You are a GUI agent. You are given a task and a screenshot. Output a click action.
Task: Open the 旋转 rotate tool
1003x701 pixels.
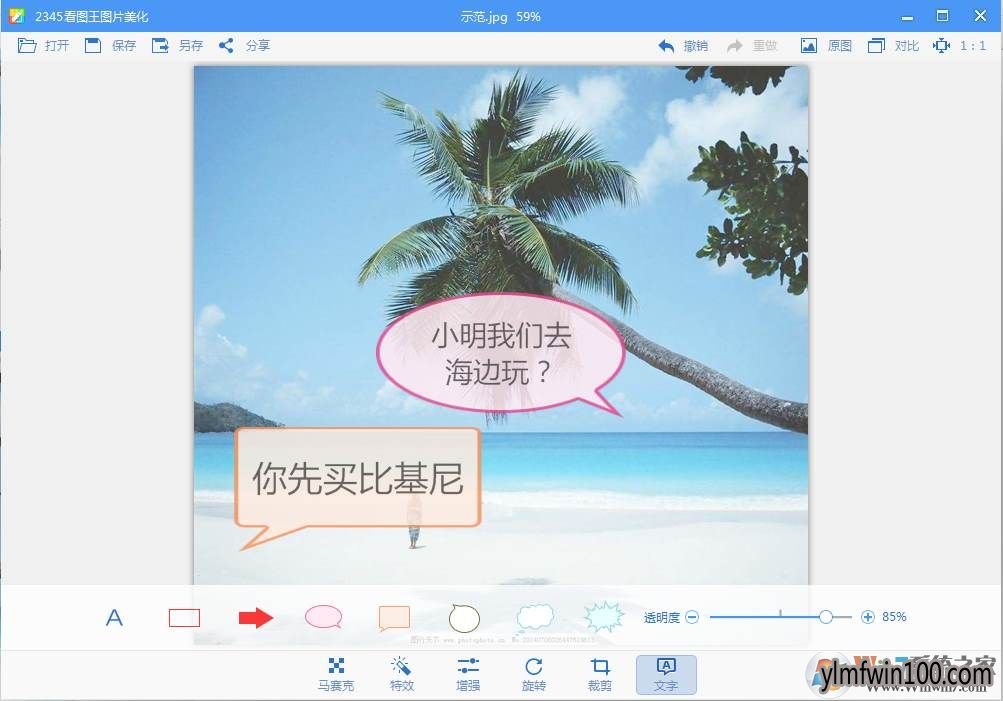(x=533, y=674)
